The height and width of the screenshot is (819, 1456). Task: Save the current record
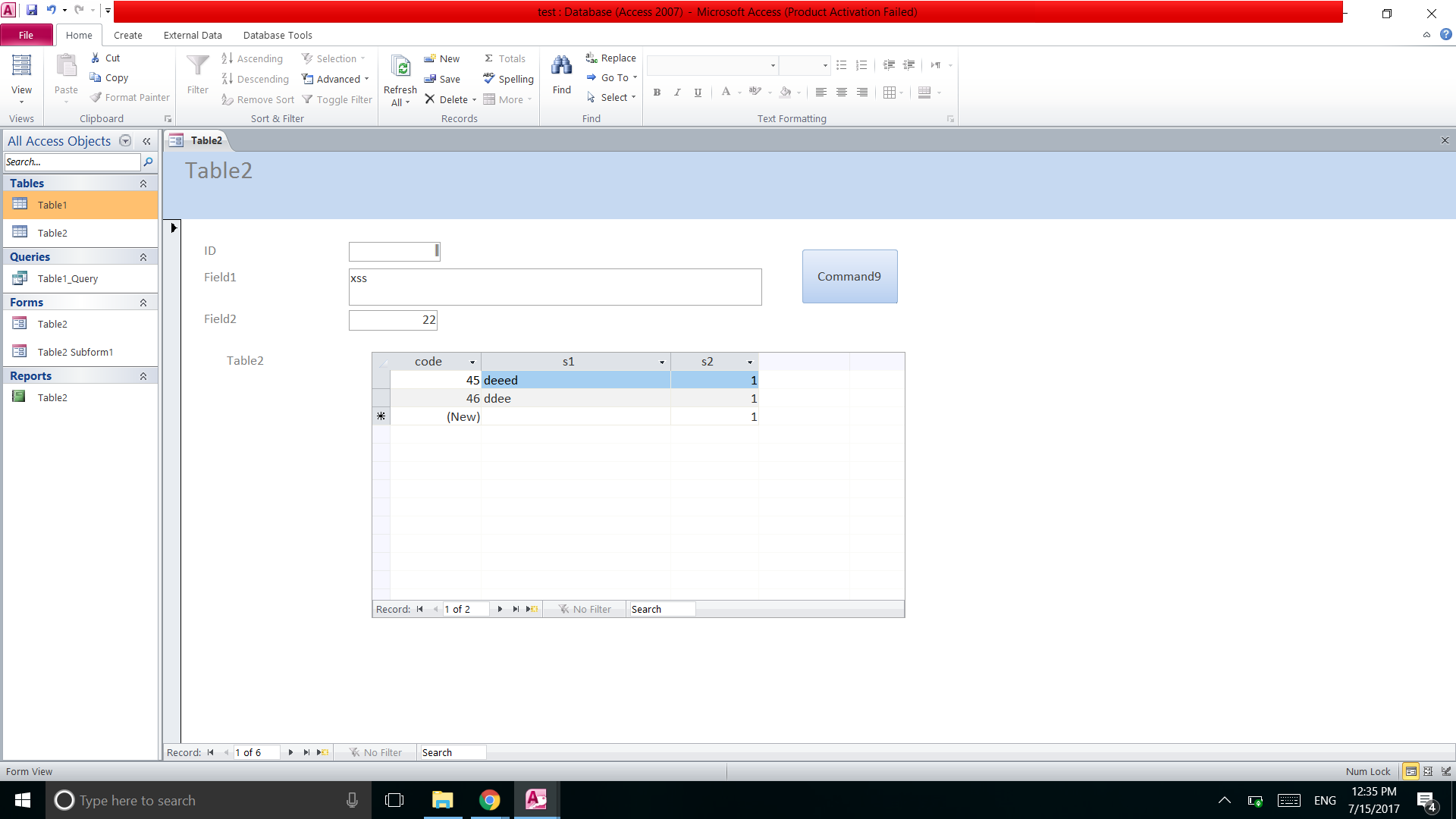point(442,79)
